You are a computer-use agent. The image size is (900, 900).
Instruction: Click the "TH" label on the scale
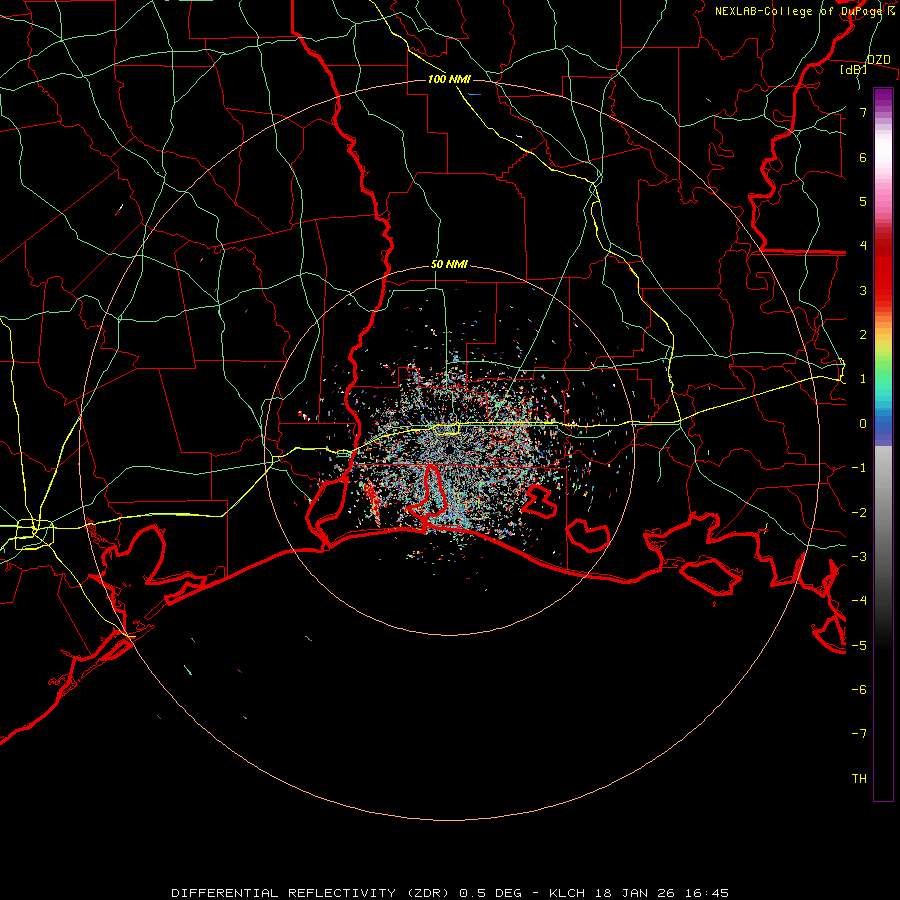tap(859, 779)
